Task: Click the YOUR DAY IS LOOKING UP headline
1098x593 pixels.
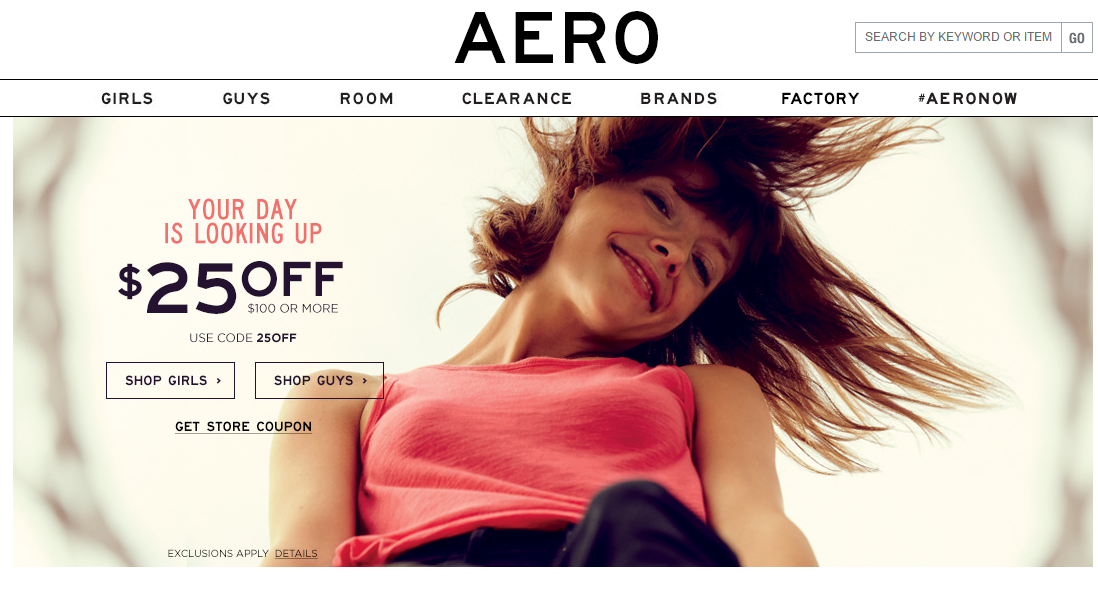Action: pos(243,221)
